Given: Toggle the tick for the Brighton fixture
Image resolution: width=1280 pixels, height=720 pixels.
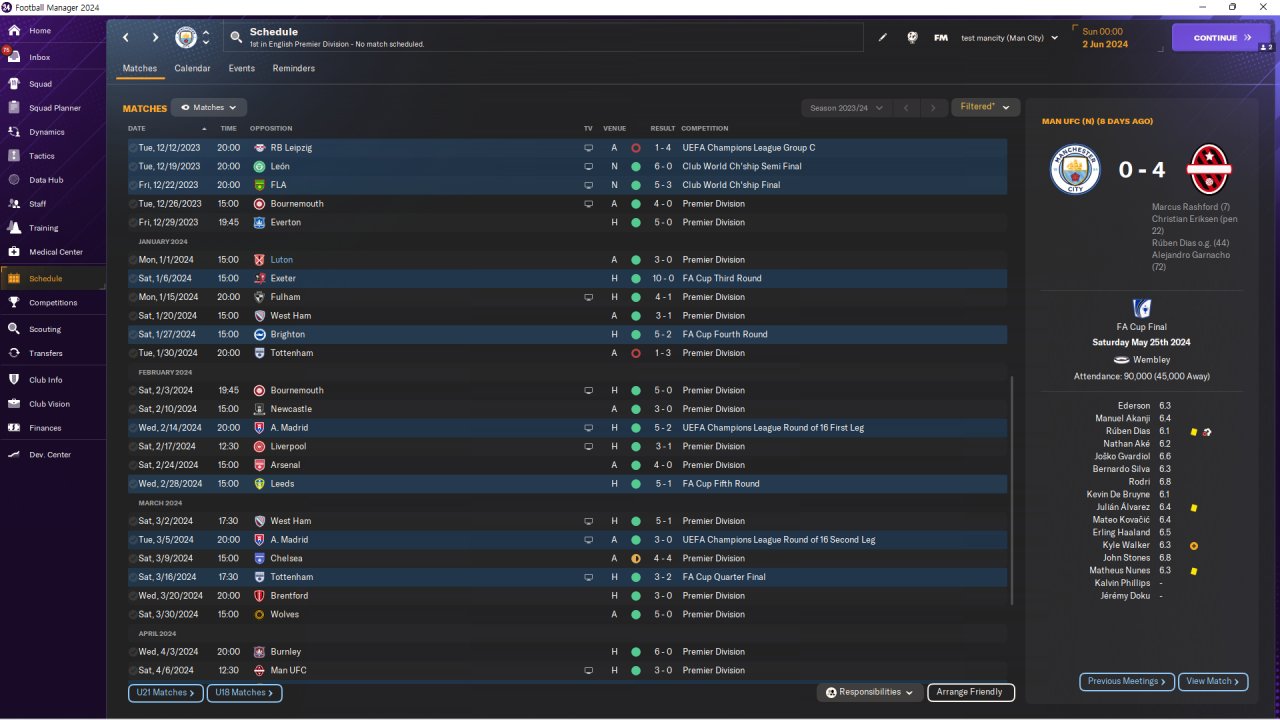Looking at the screenshot, I should (x=133, y=334).
